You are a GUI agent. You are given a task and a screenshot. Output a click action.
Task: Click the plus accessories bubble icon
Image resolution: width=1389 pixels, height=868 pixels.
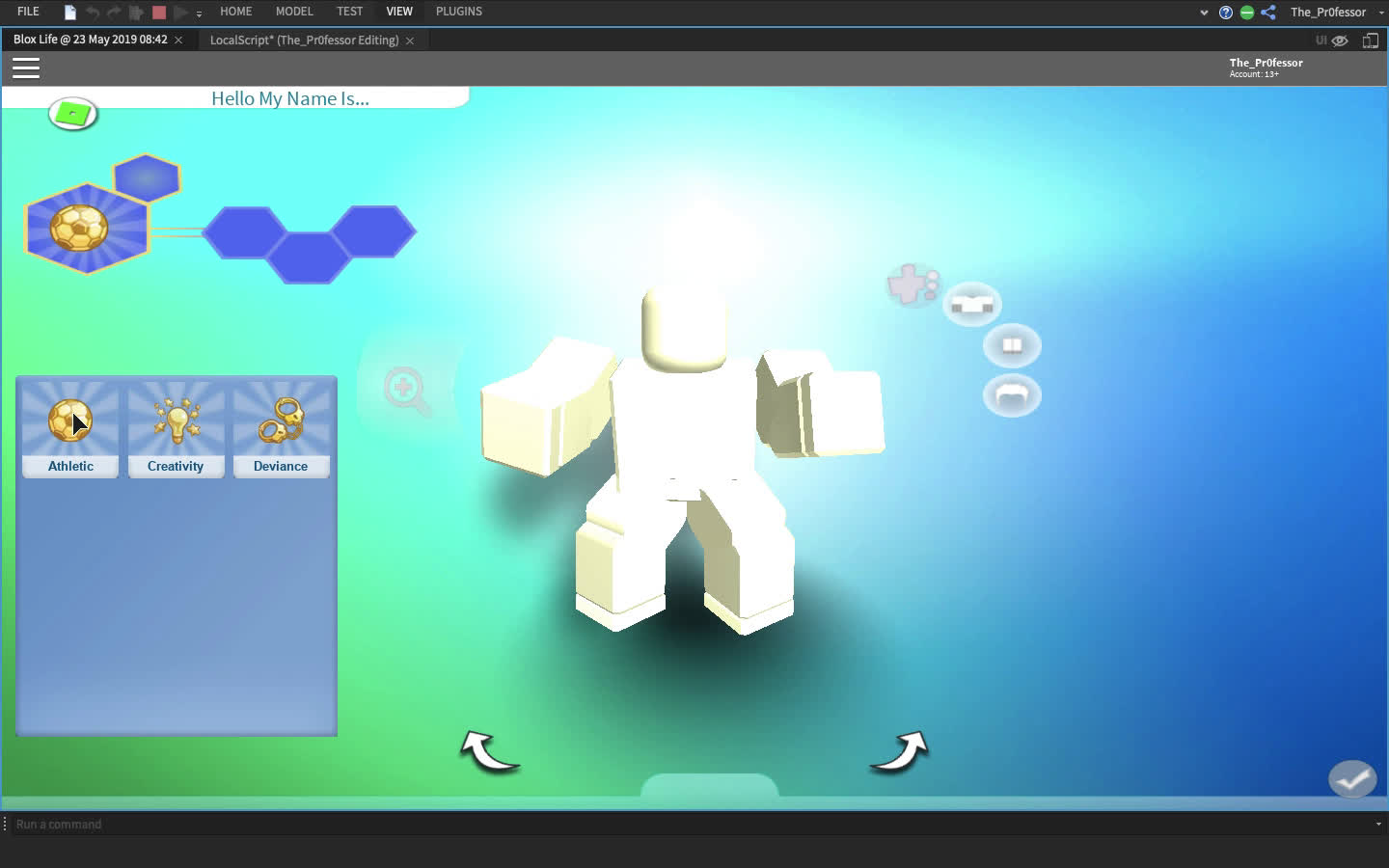912,285
